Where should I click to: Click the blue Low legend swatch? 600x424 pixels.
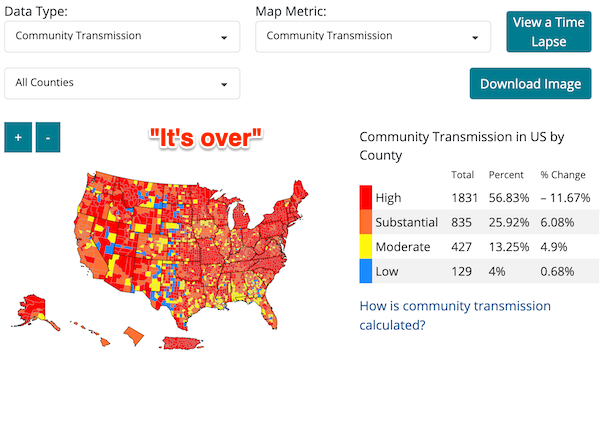pyautogui.click(x=366, y=271)
